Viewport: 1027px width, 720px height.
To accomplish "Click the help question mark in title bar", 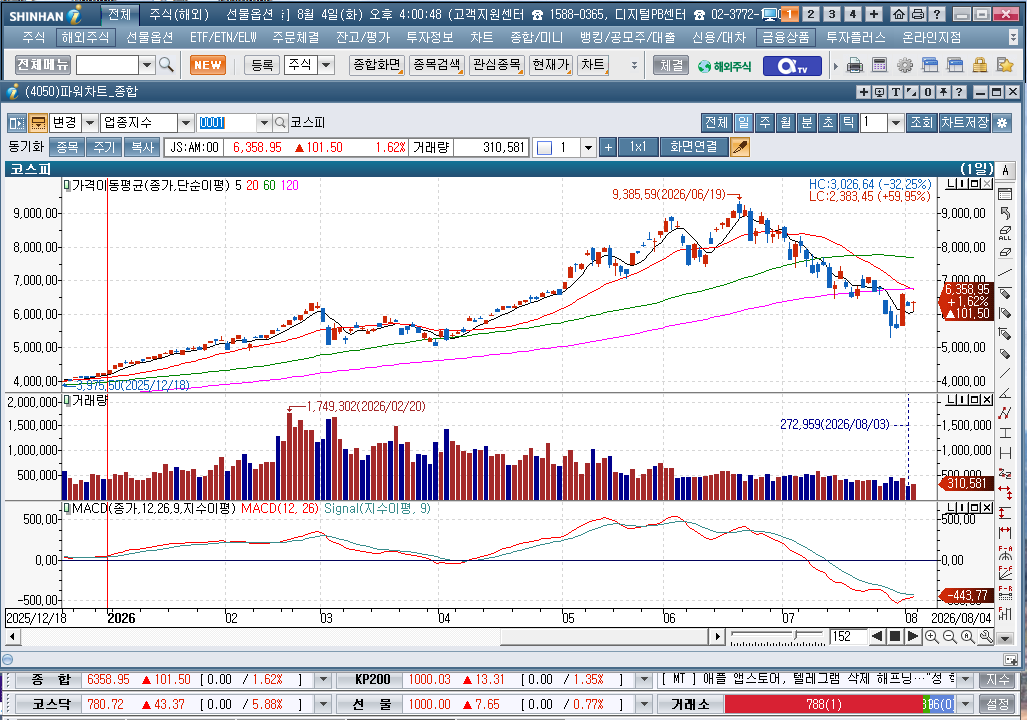I will [x=958, y=92].
